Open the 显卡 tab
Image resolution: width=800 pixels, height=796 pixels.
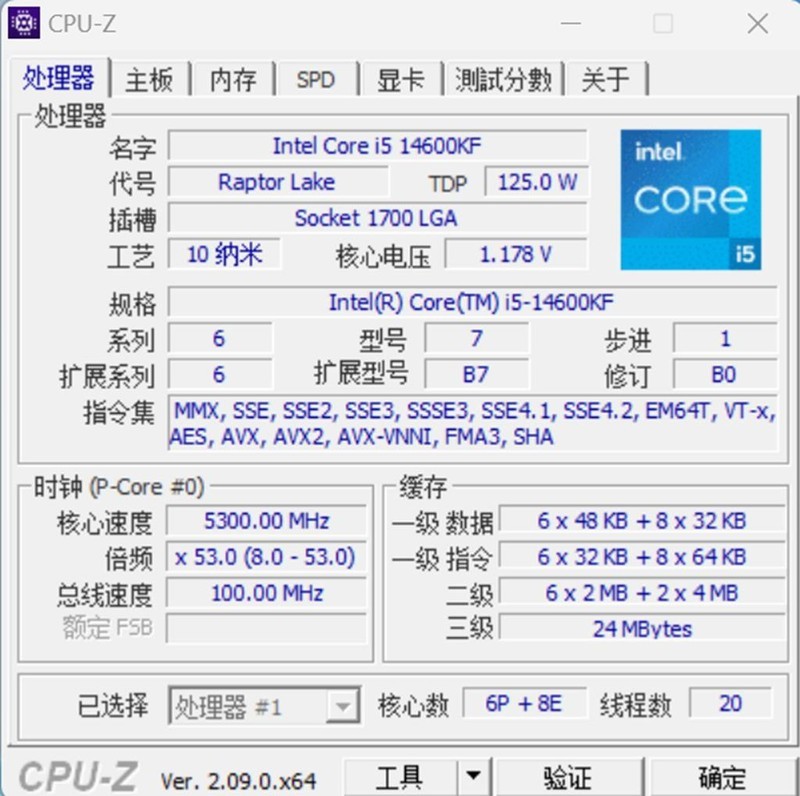[399, 80]
